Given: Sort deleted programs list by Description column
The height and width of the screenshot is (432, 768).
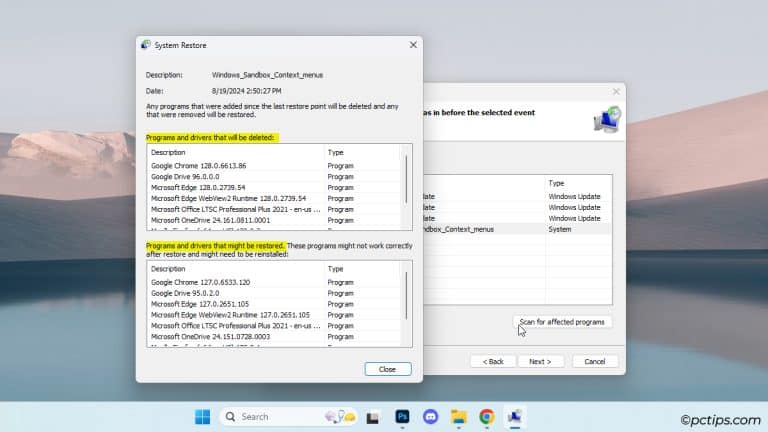Looking at the screenshot, I should [x=235, y=152].
